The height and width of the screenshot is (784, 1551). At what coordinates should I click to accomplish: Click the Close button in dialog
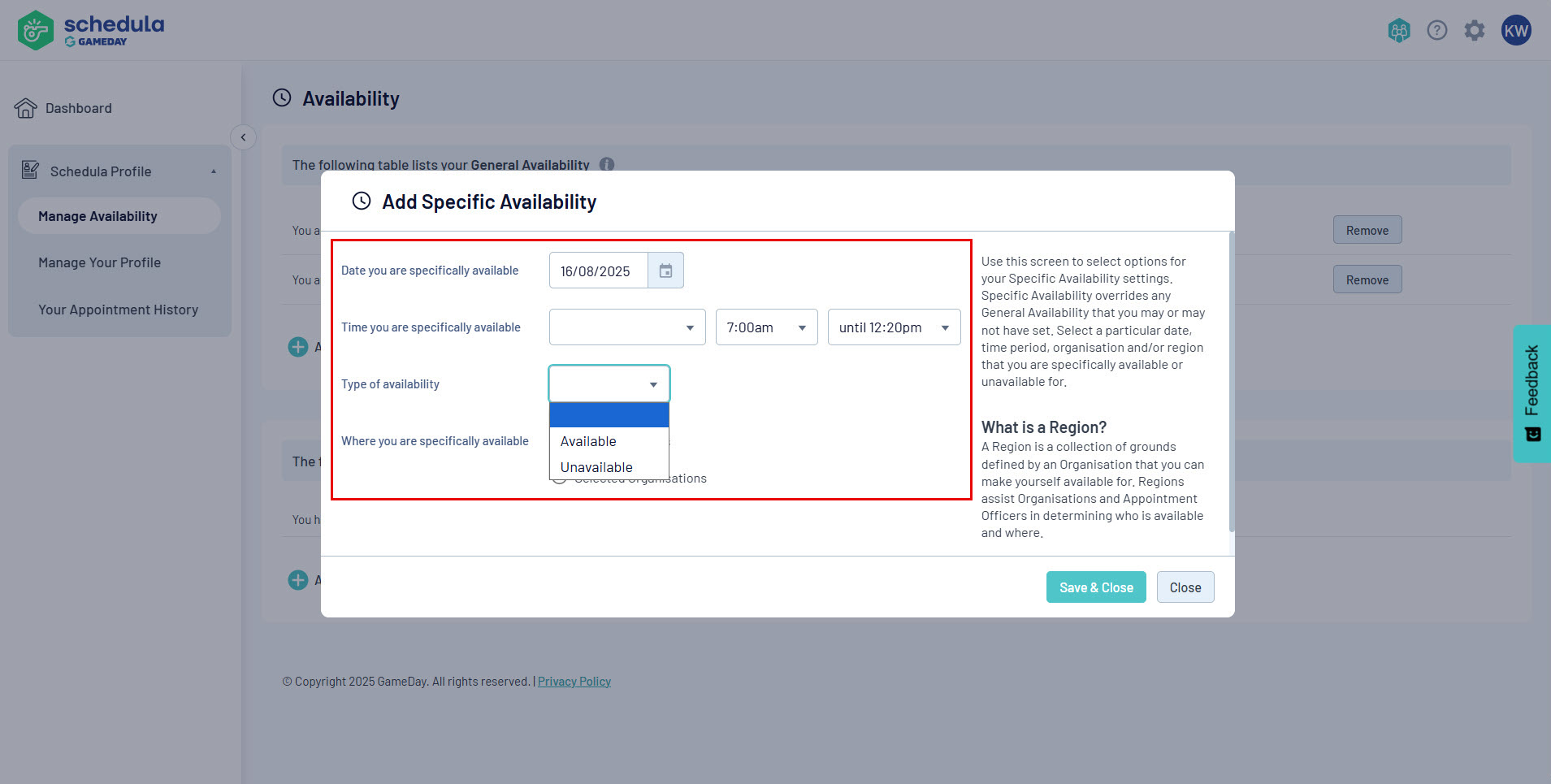click(1185, 587)
